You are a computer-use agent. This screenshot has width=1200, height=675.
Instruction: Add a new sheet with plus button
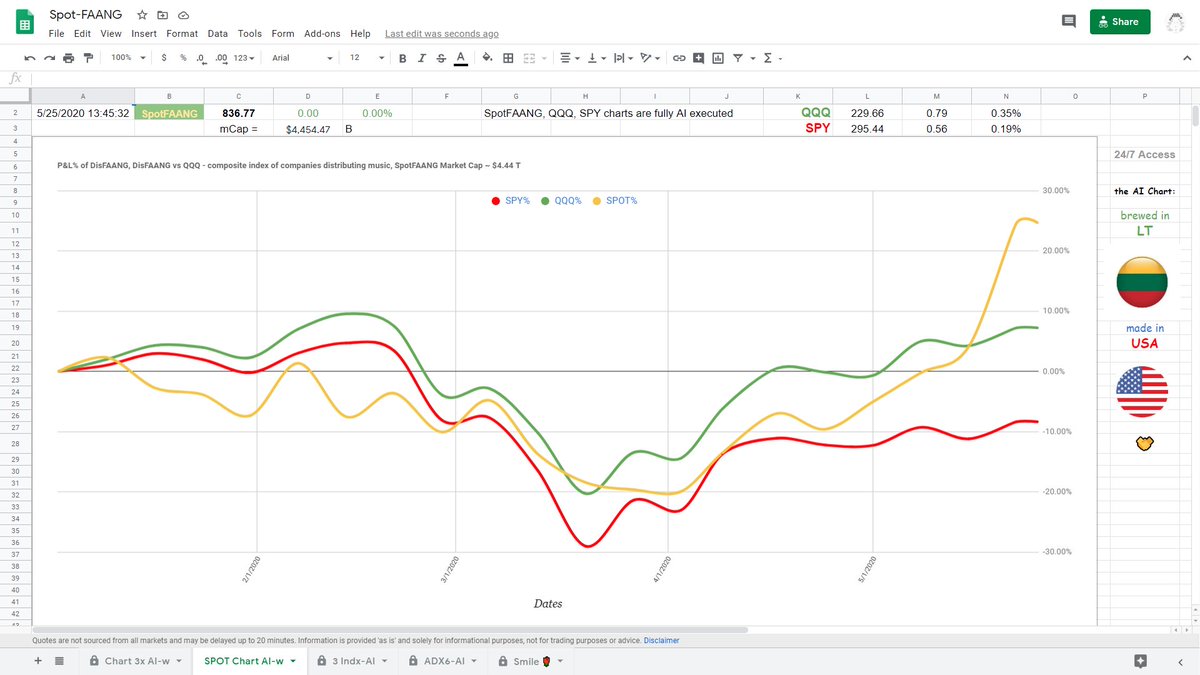coord(38,661)
